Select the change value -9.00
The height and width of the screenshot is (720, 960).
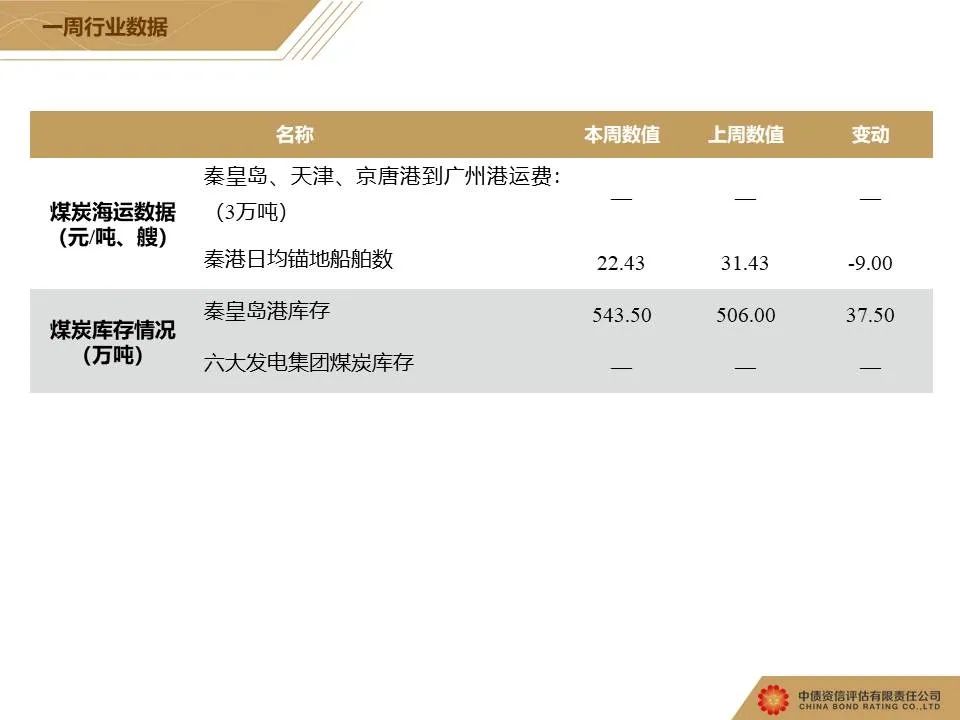(870, 263)
